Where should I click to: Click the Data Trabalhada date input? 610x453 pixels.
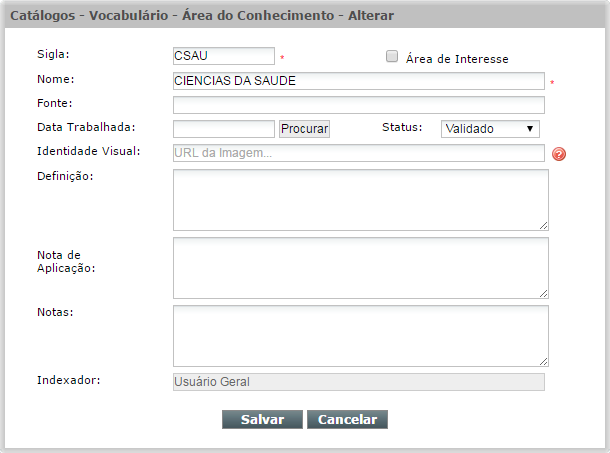click(x=224, y=129)
